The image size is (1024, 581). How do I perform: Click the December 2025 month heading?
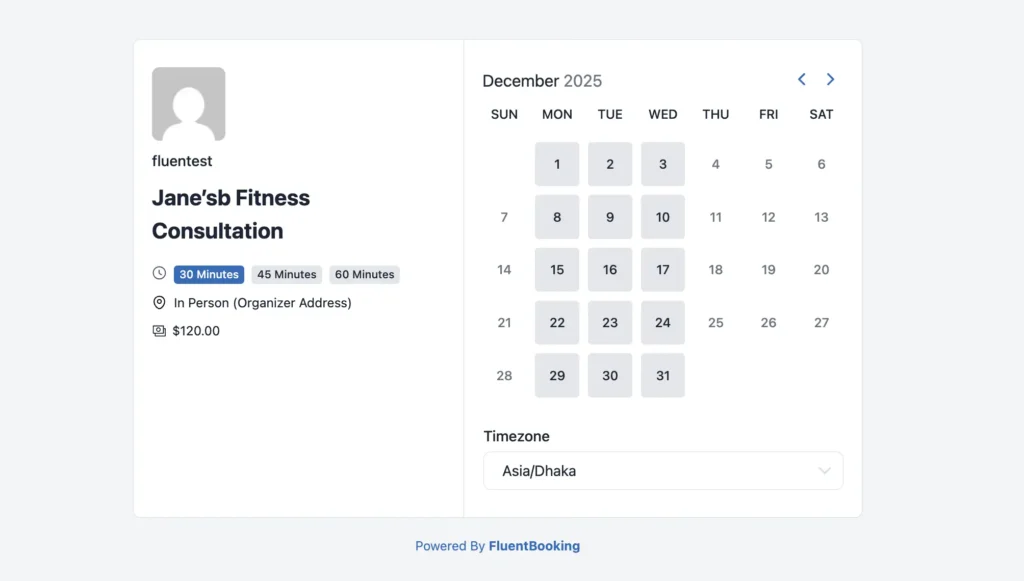542,81
